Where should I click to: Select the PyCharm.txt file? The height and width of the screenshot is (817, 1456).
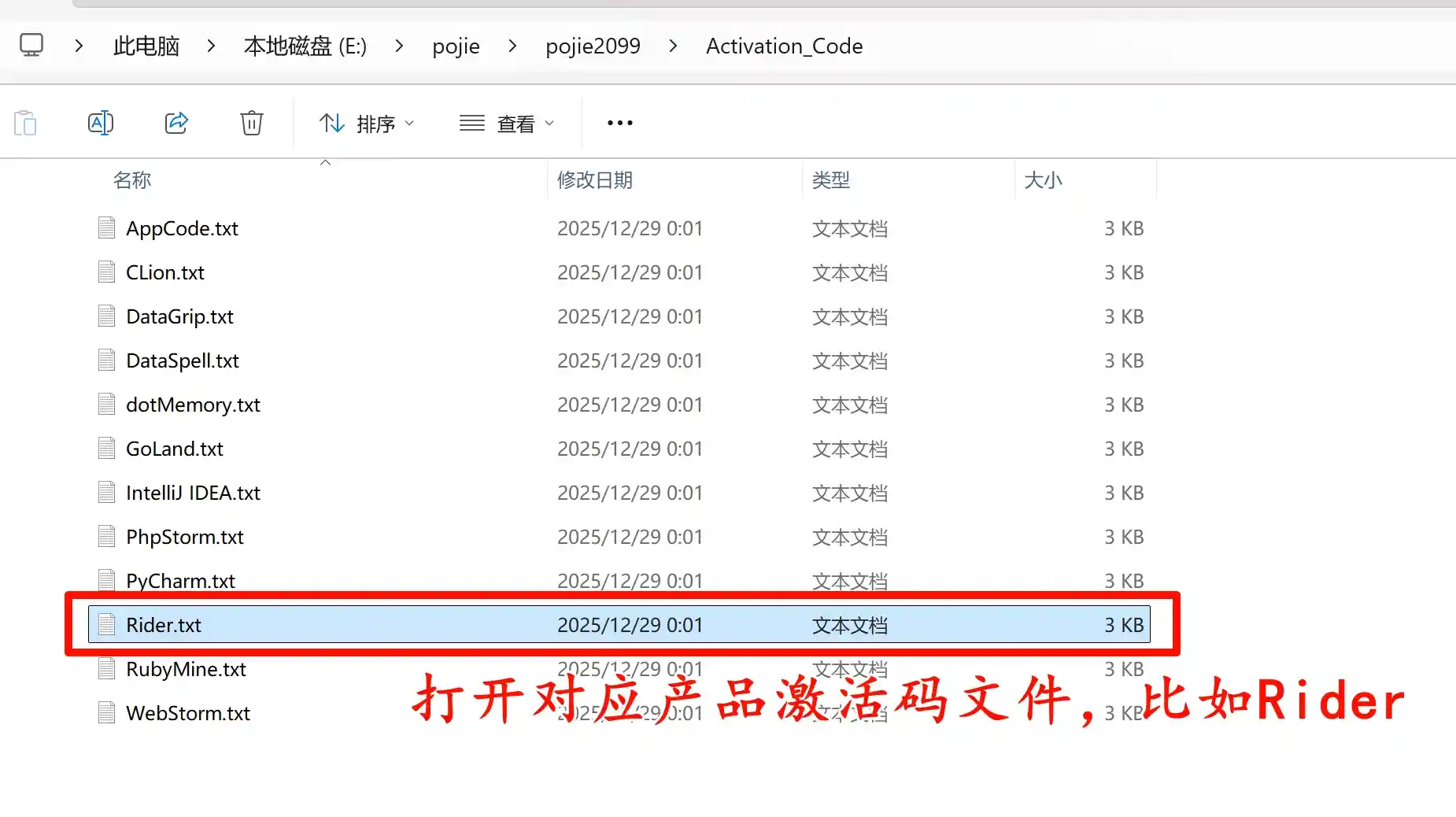(x=180, y=581)
